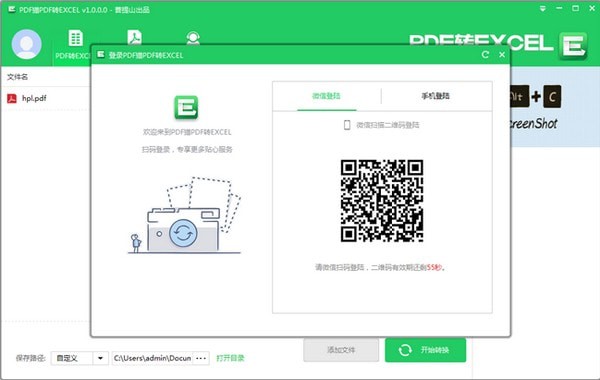This screenshot has width=600, height=380.
Task: Click the green E logo in dialog
Action: click(x=186, y=107)
